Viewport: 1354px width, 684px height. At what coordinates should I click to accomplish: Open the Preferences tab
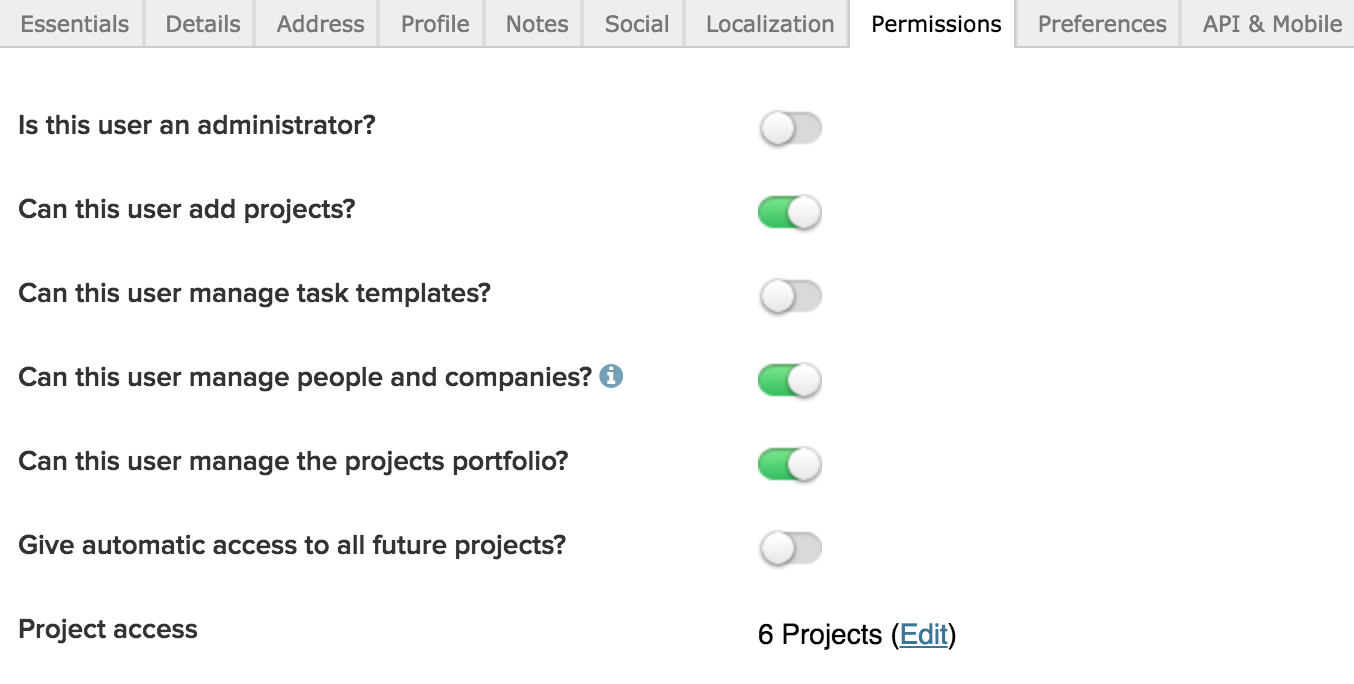pos(1102,24)
